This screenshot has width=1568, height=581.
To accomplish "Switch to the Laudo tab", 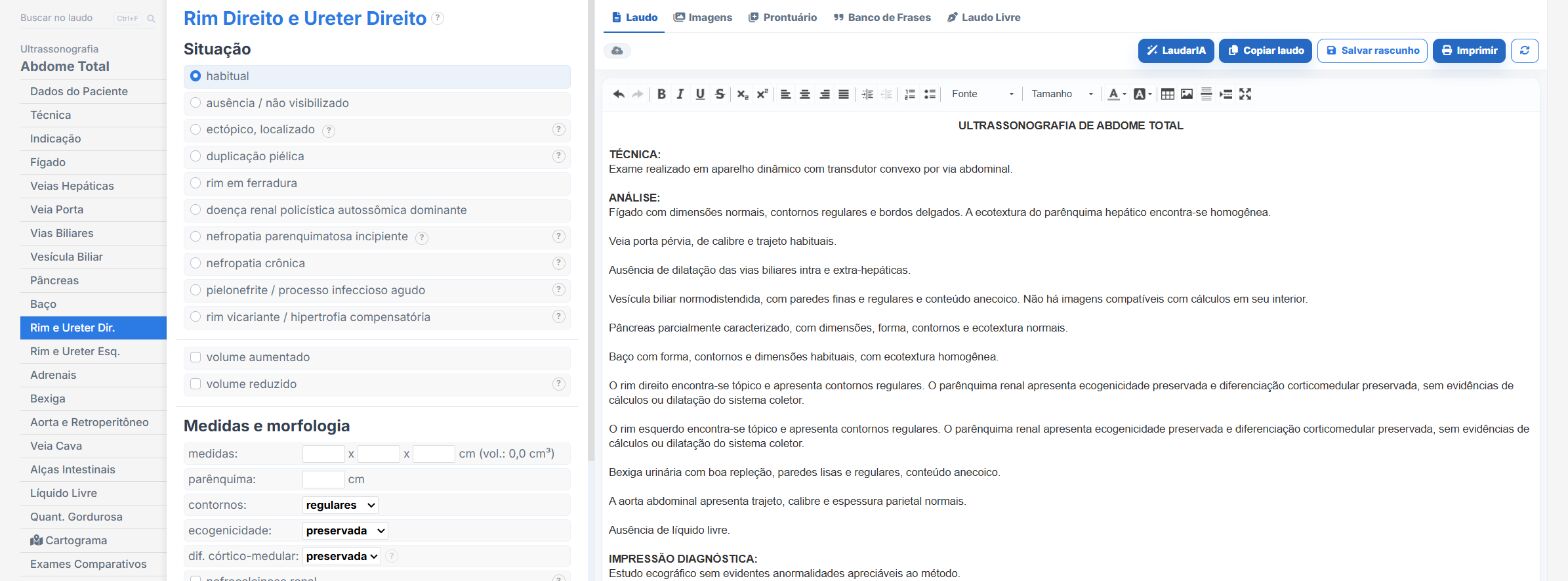I will 634,17.
